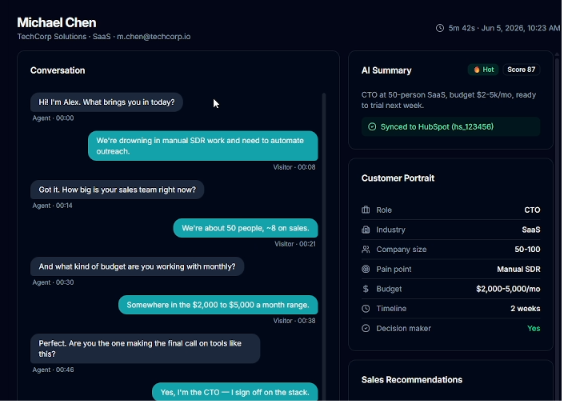Click the Pain point value Manual SDR
Image resolution: width=562 pixels, height=401 pixels.
pyautogui.click(x=518, y=269)
